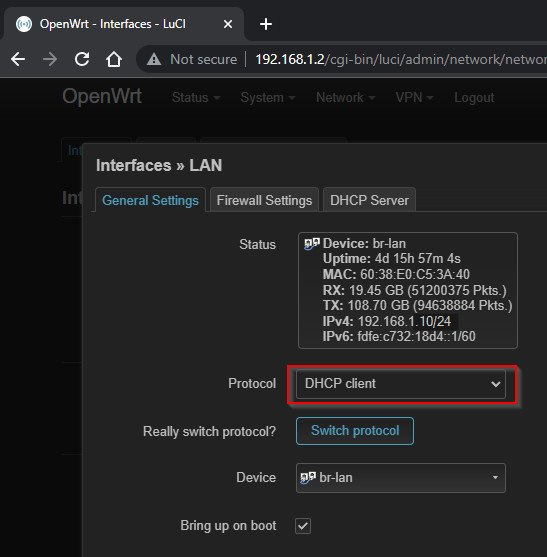Switch to General Settings tab
The width and height of the screenshot is (547, 557).
[150, 200]
